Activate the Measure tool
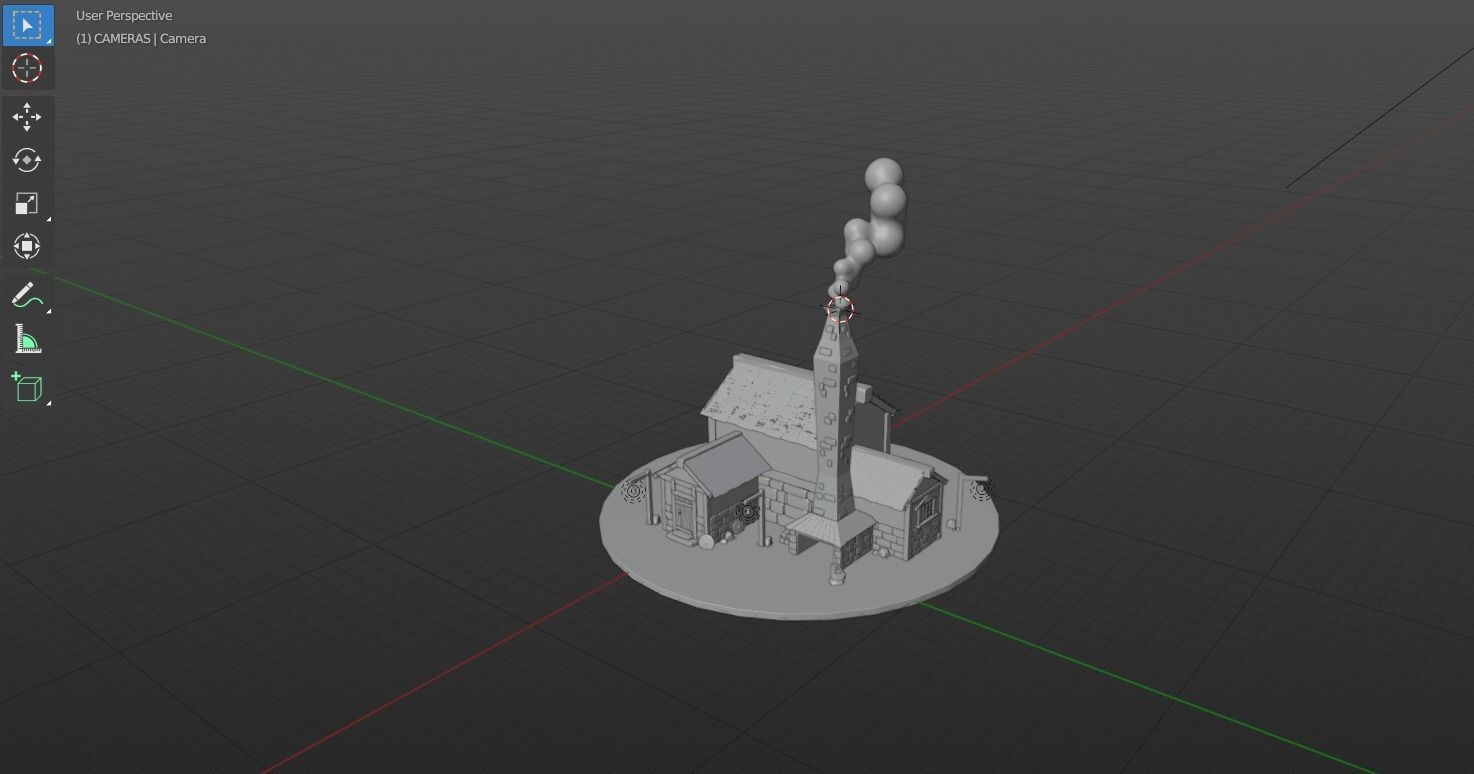Screen dimensions: 1474x774 [27, 340]
